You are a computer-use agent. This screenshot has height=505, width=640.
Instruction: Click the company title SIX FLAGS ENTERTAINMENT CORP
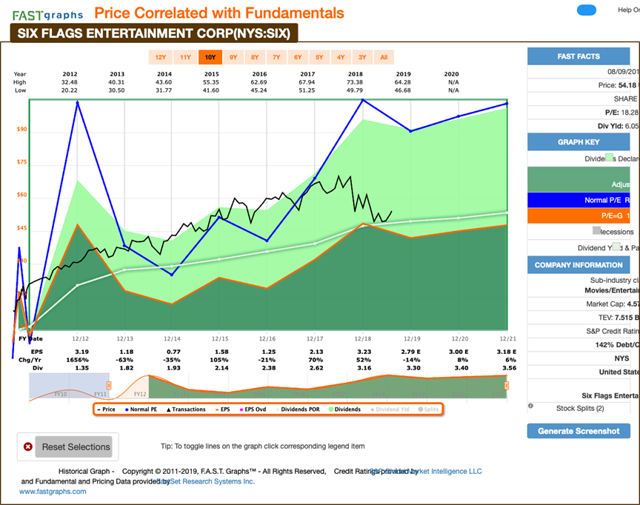coord(153,33)
